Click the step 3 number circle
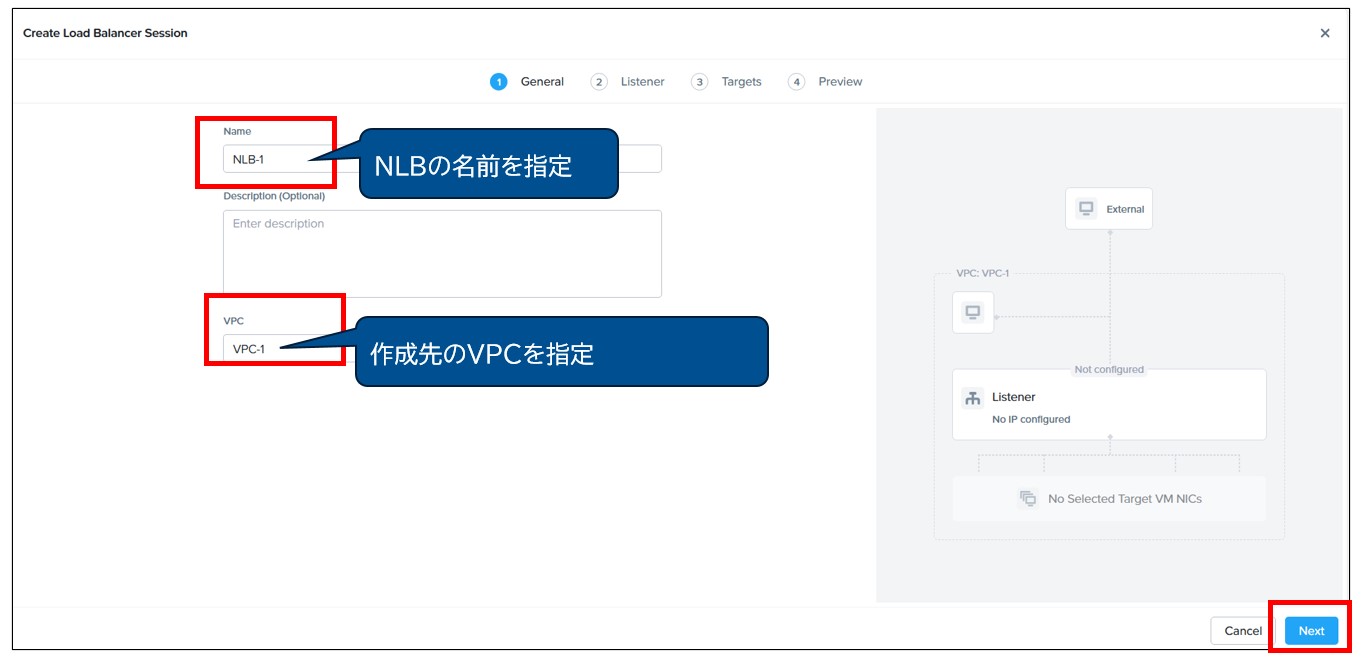This screenshot has height=662, width=1366. 700,82
